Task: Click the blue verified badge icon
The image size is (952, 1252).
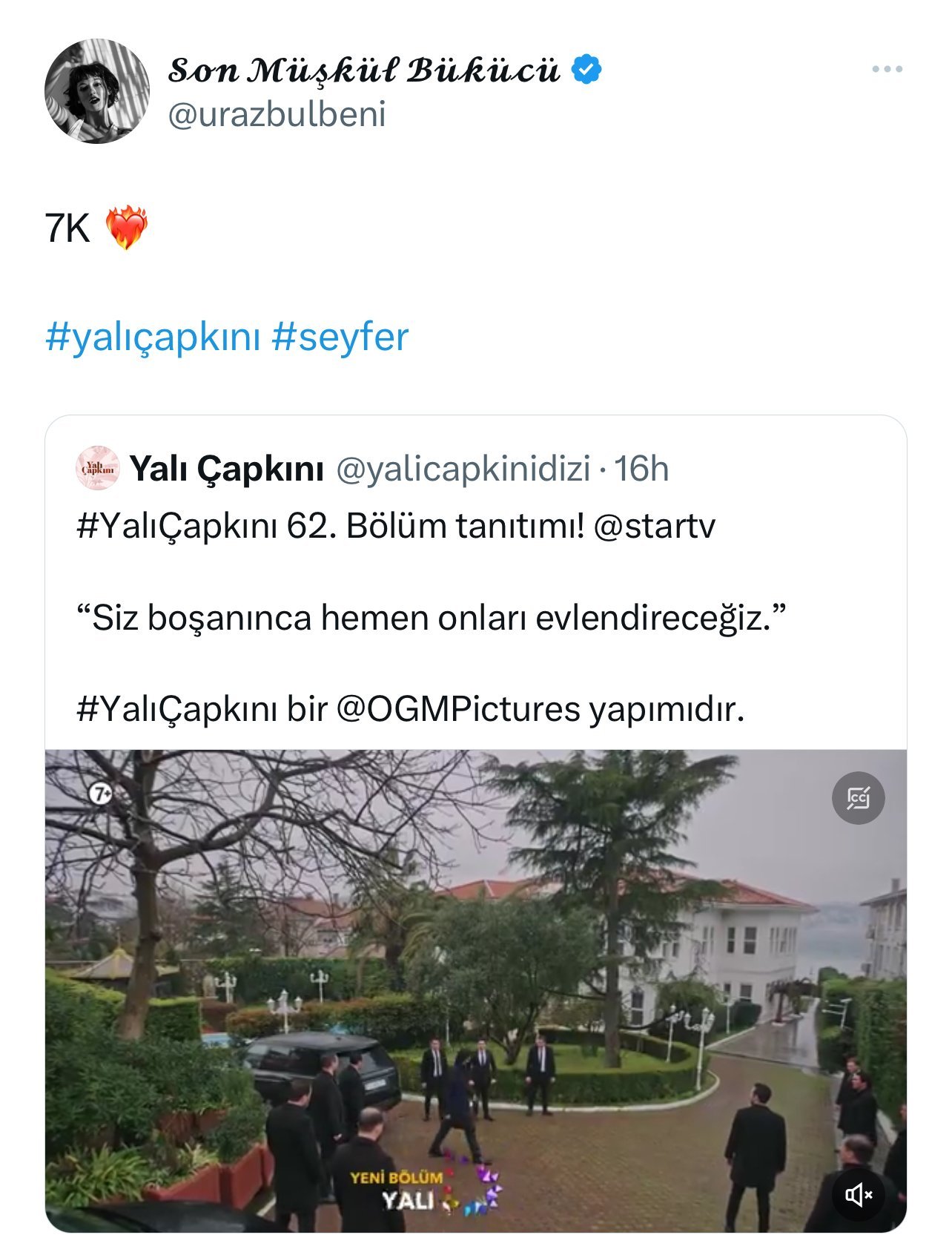Action: pos(586,69)
